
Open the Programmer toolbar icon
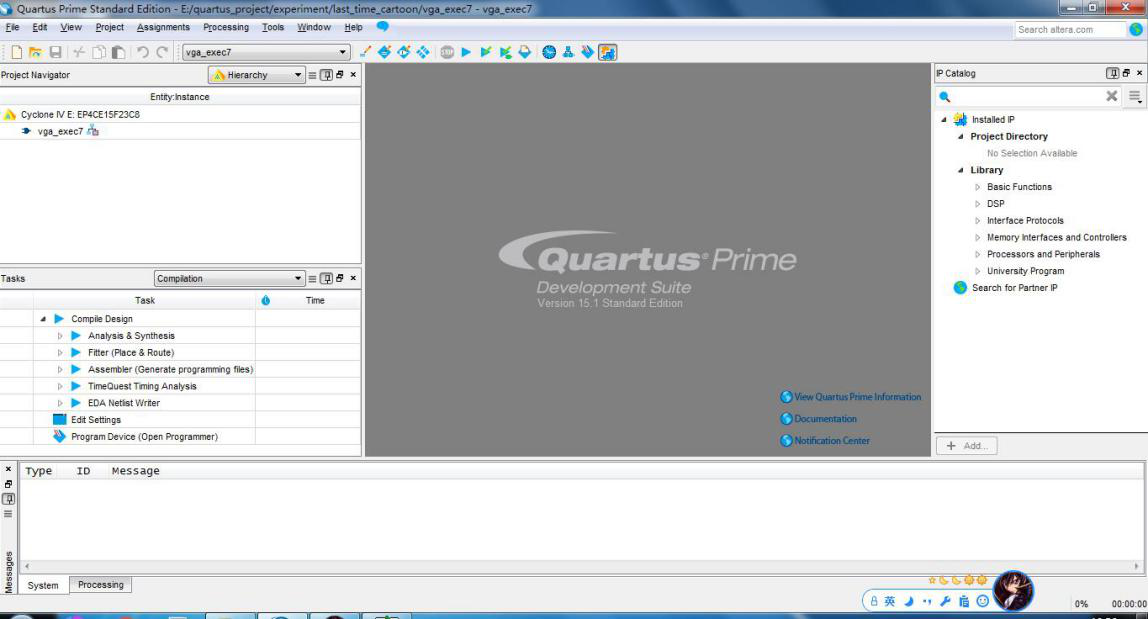587,52
